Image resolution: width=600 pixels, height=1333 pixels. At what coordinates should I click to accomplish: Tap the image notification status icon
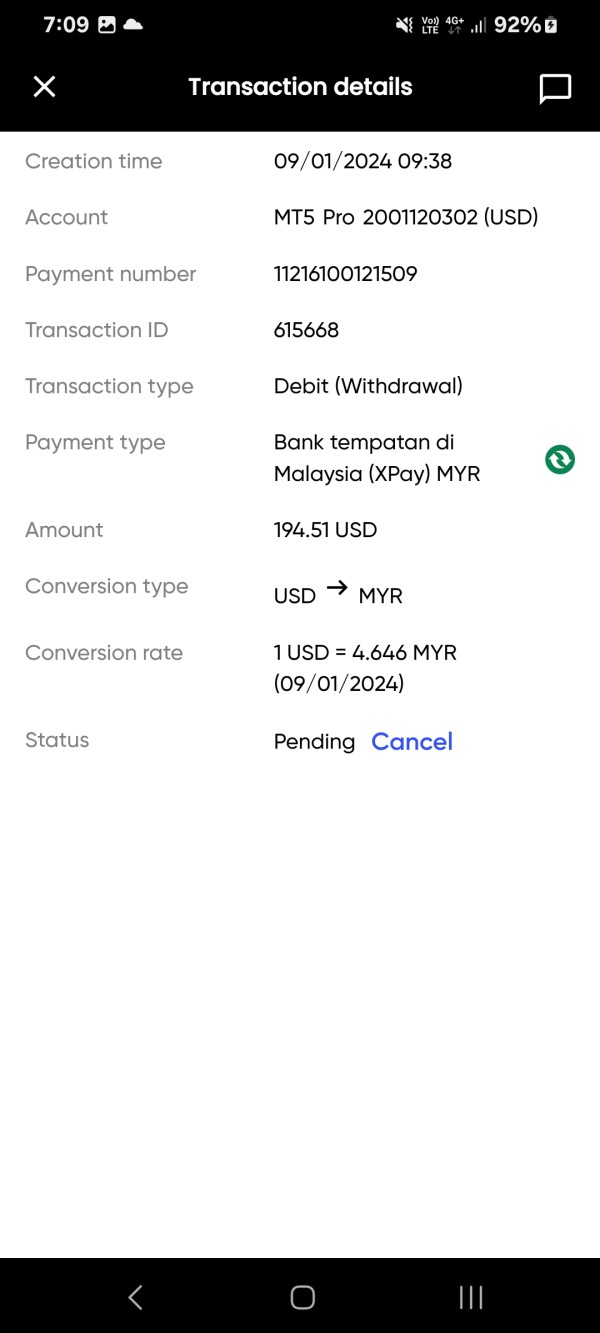[107, 25]
